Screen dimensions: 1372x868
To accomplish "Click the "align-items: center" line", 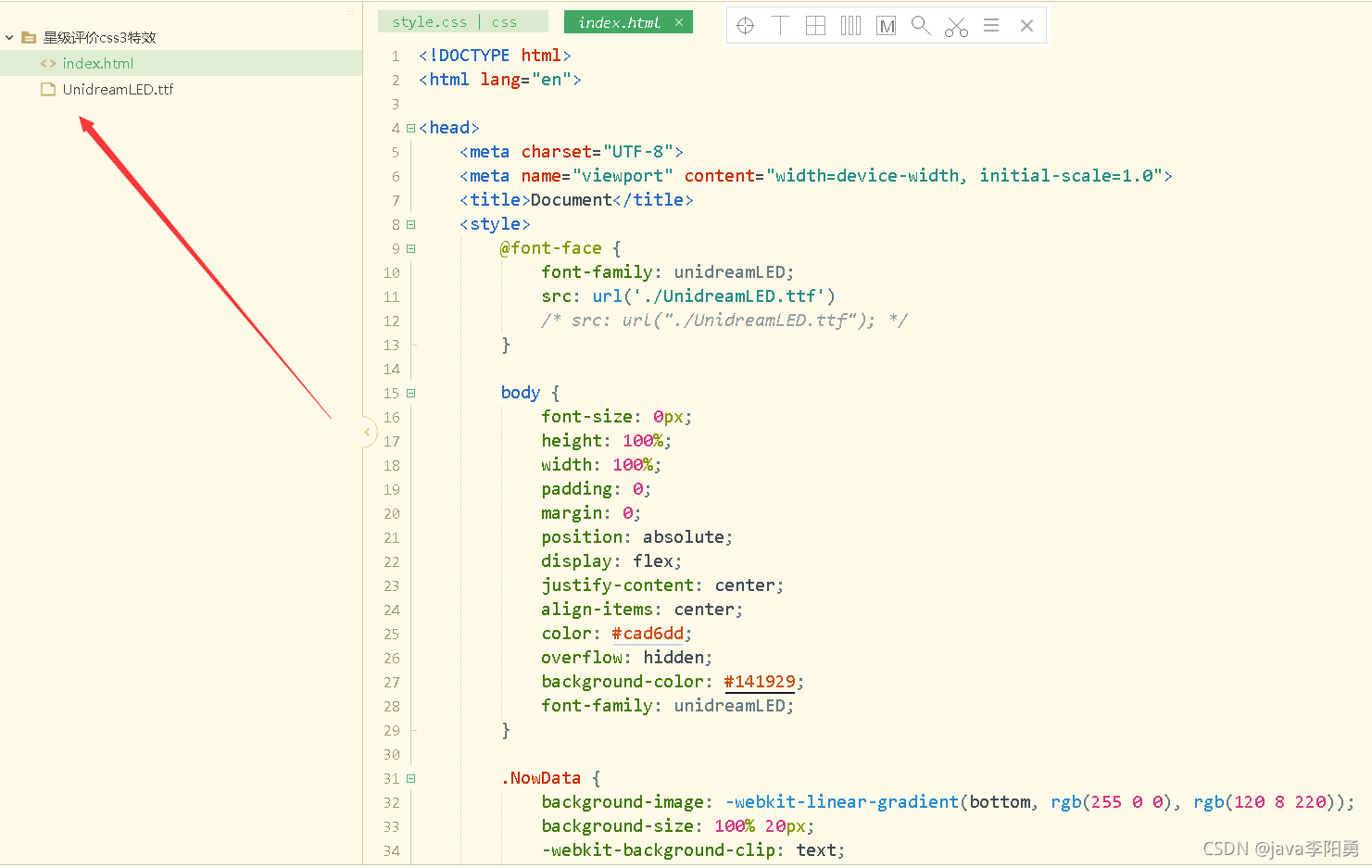I will click(x=643, y=610).
